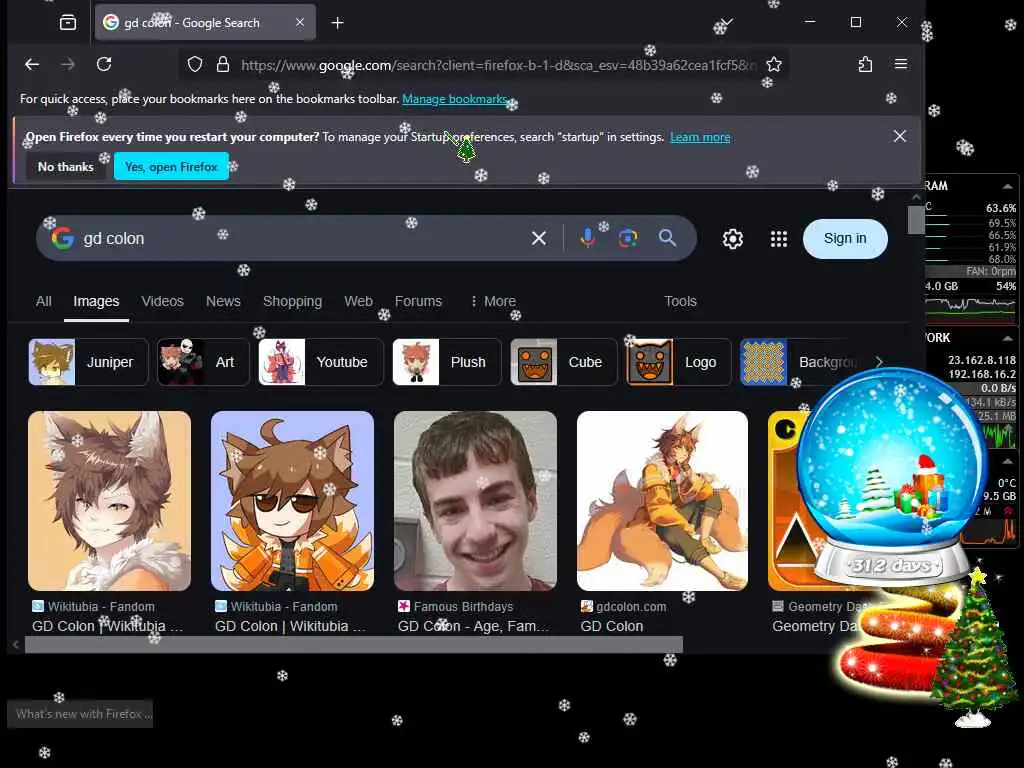Image resolution: width=1024 pixels, height=768 pixels.
Task: Expand the More search categories menu
Action: click(493, 301)
